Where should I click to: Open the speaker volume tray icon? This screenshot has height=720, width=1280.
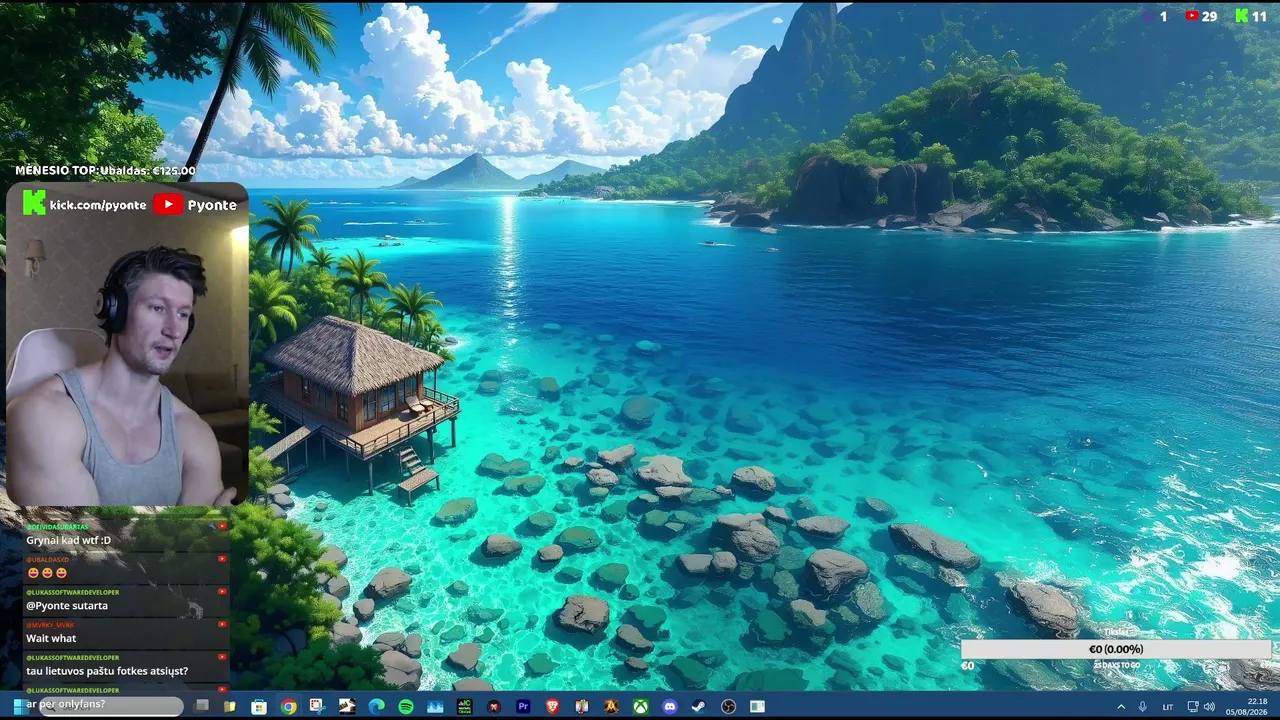pos(1209,707)
